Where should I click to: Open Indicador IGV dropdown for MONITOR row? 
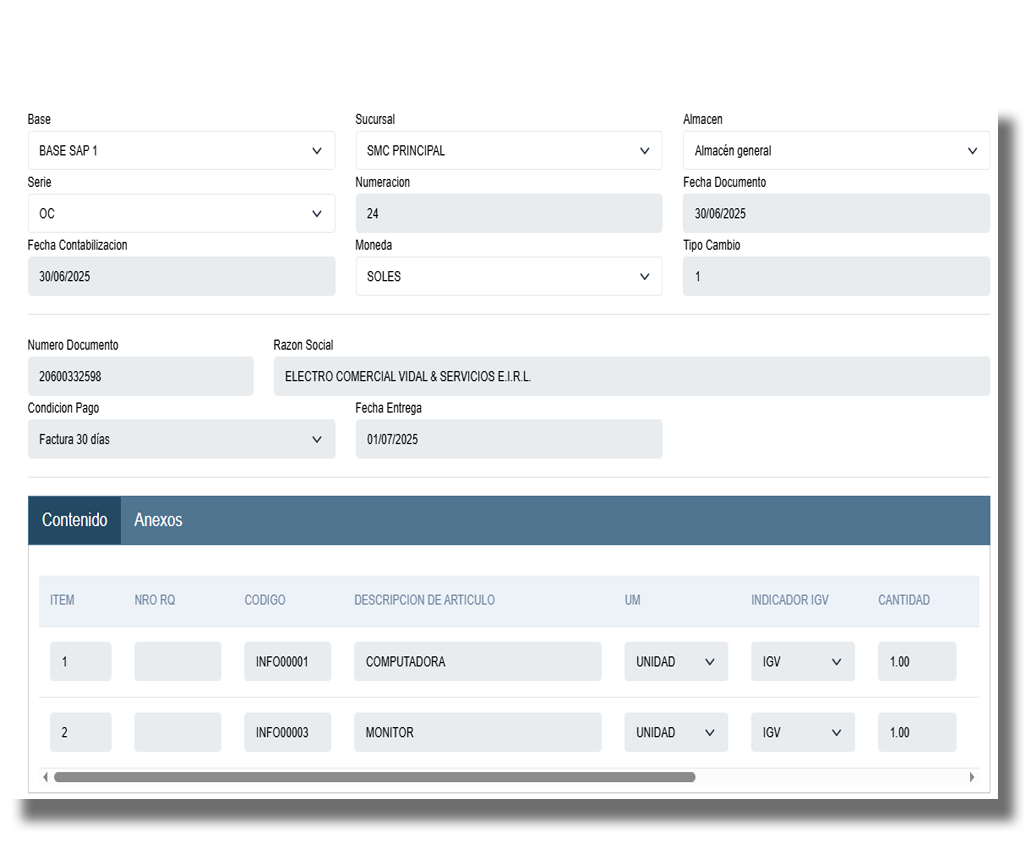[803, 733]
